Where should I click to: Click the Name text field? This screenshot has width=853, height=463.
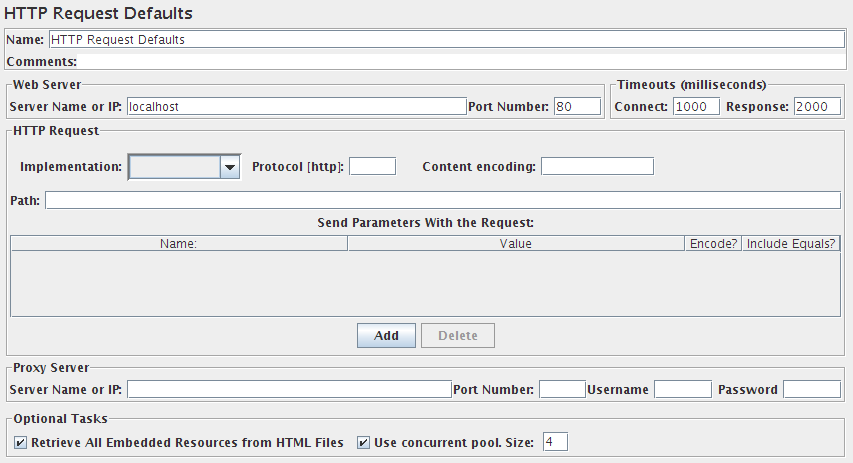point(446,40)
